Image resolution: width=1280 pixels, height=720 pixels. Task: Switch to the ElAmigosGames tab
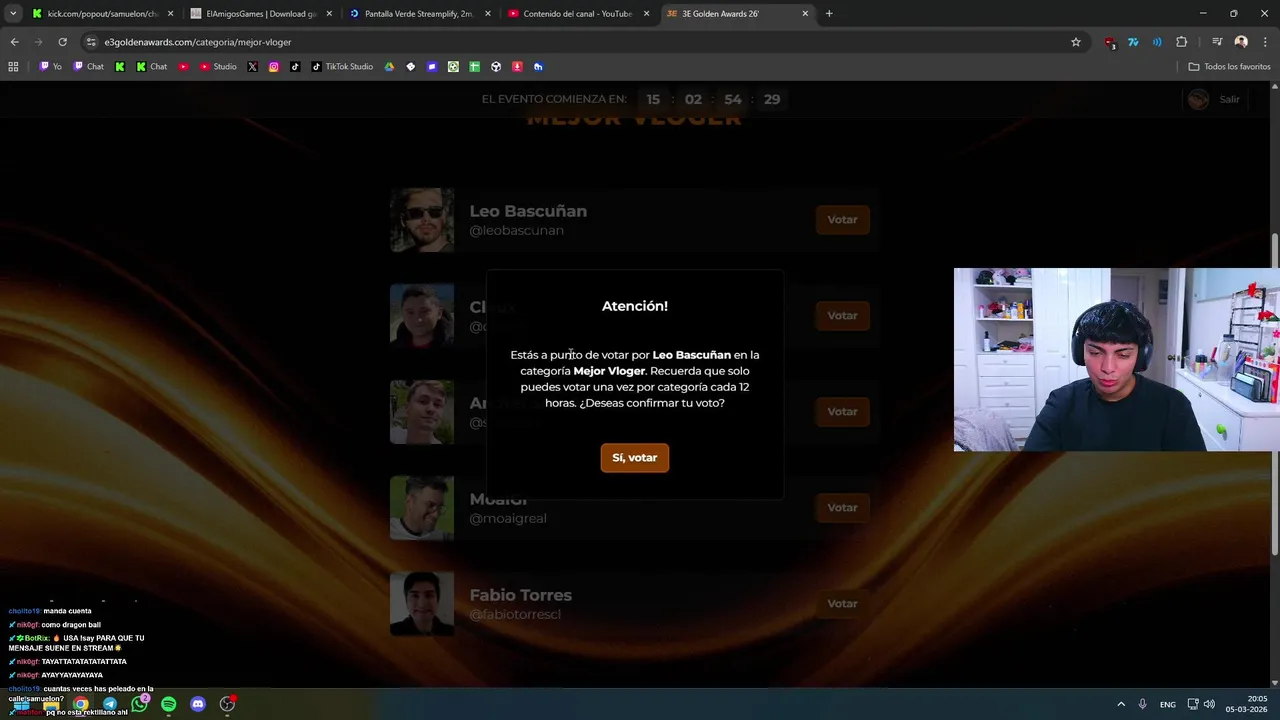click(x=260, y=14)
